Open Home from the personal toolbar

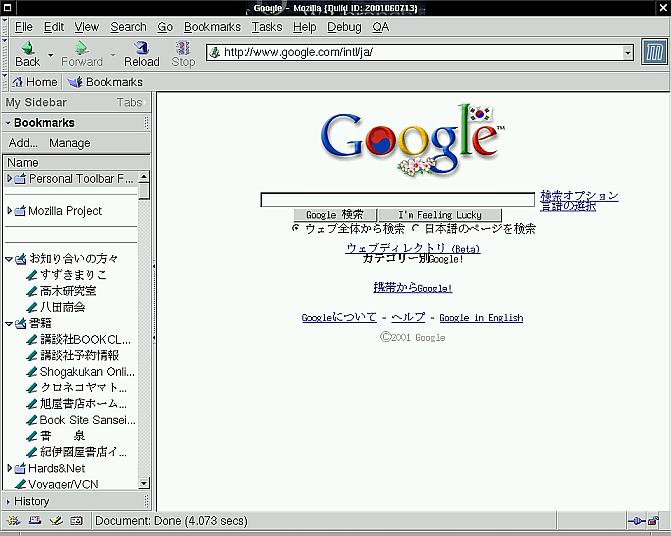coord(35,82)
